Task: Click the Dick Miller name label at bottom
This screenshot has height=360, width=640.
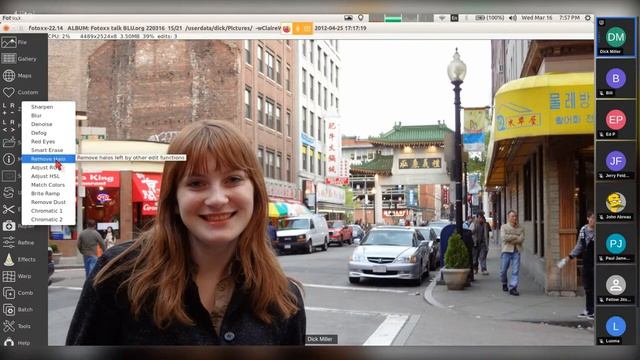Action: tap(320, 339)
